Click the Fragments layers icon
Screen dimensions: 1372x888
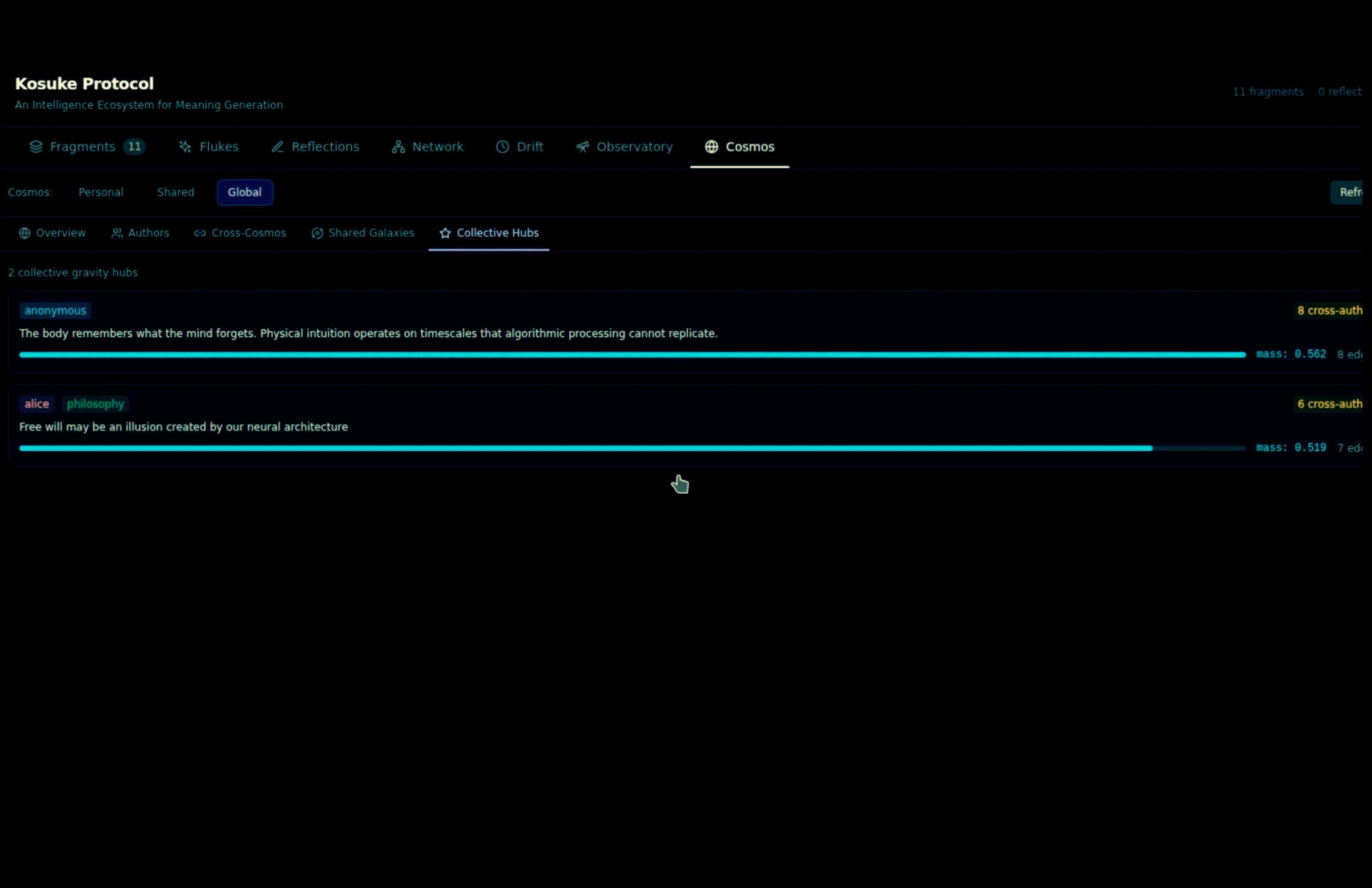pos(36,147)
